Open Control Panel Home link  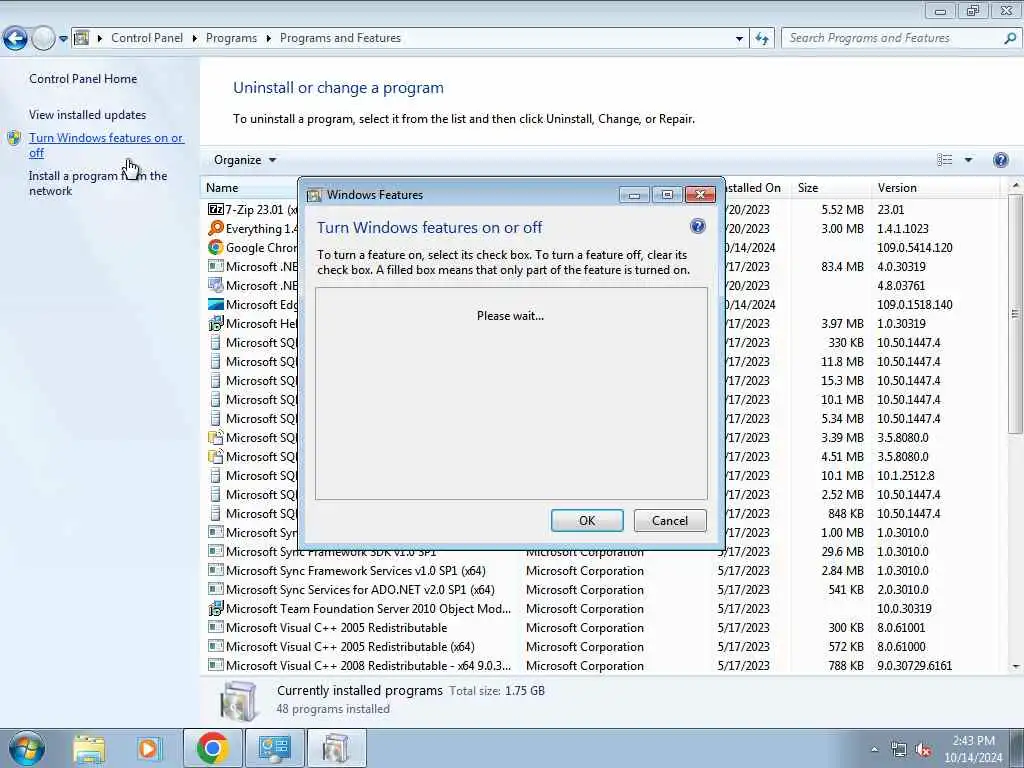point(83,78)
